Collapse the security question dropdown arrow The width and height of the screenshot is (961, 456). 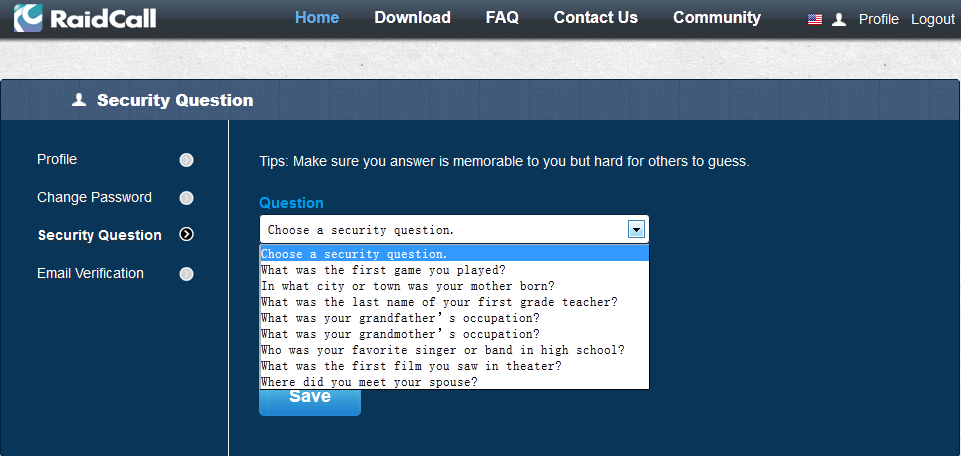[x=636, y=229]
